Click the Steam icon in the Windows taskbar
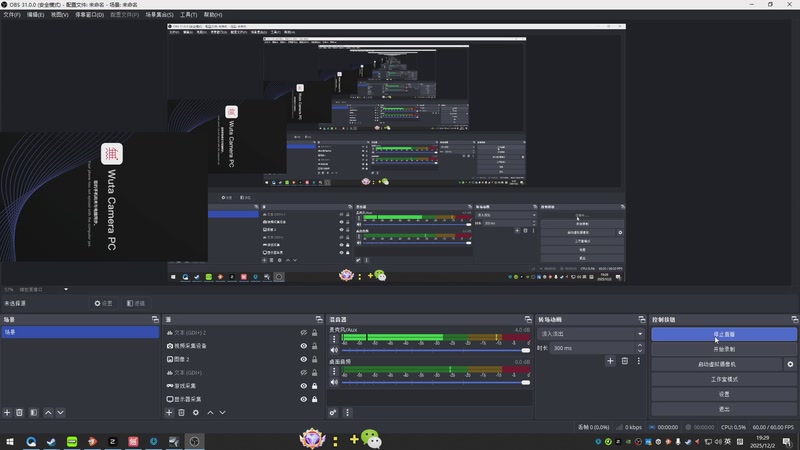Viewport: 800px width, 450px height. 52,441
